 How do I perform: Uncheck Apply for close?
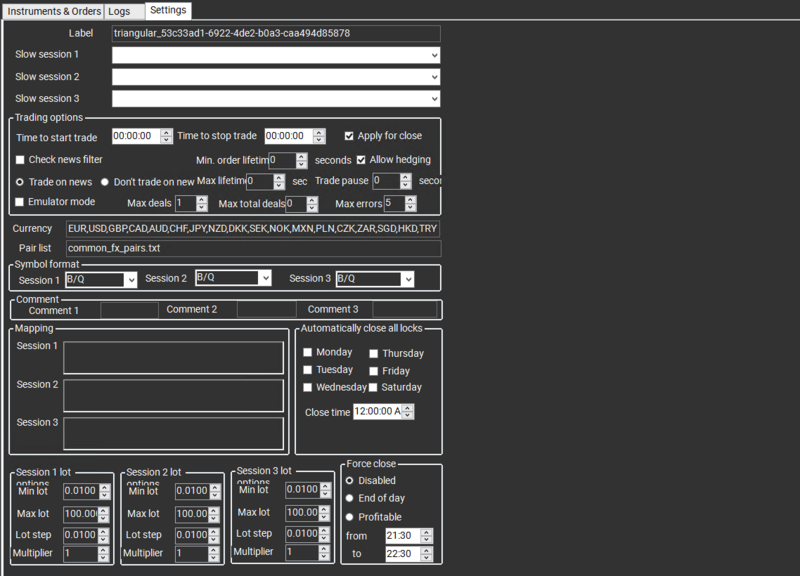(x=348, y=137)
